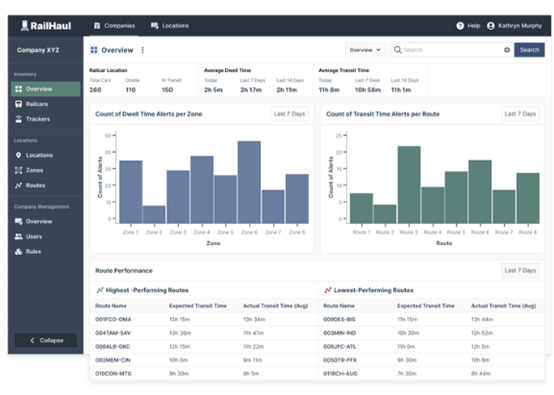Screen dimensions: 554x395
Task: Open Last 7 Days dropdown for Dwell Time chart
Action: coord(289,114)
